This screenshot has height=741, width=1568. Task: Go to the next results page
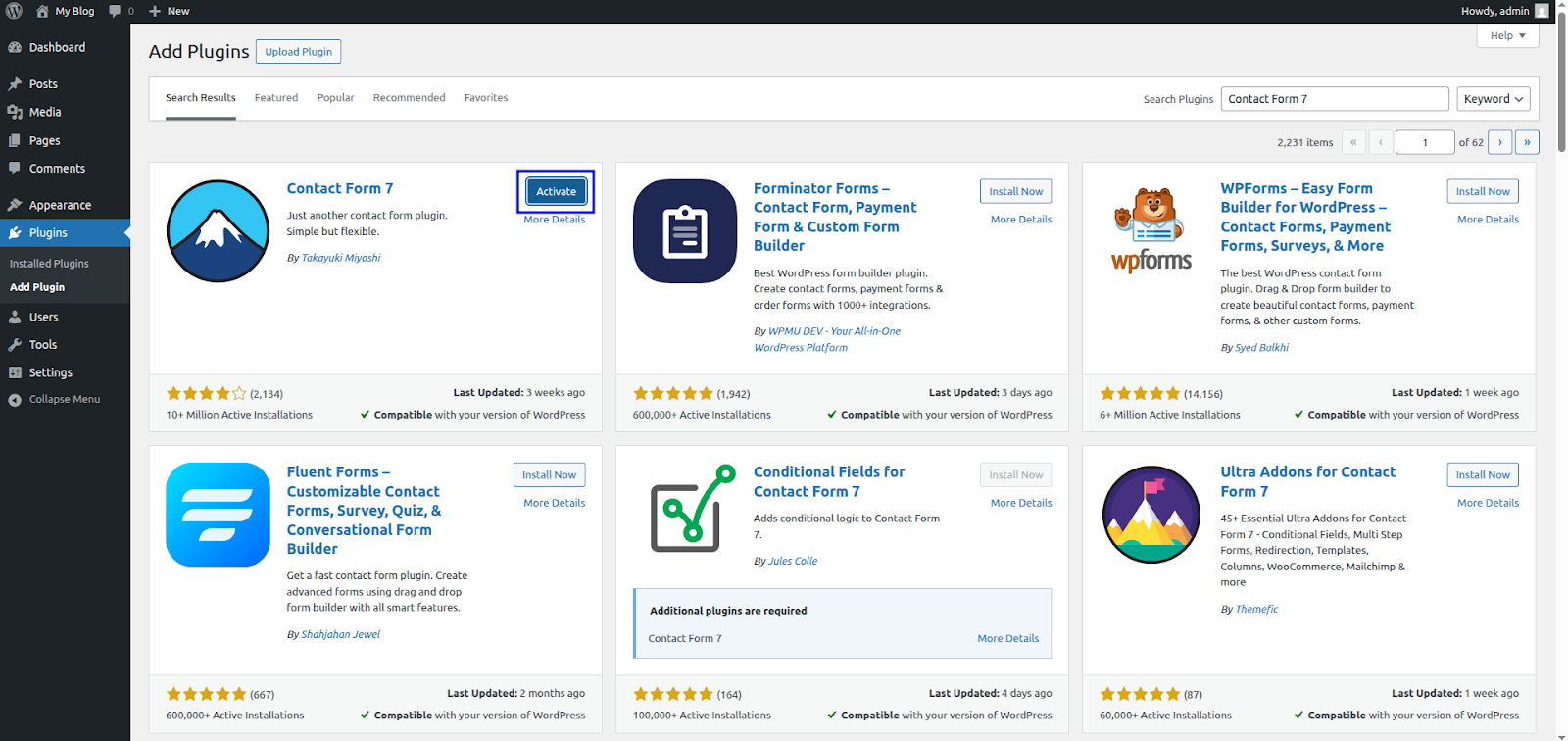pos(1499,142)
